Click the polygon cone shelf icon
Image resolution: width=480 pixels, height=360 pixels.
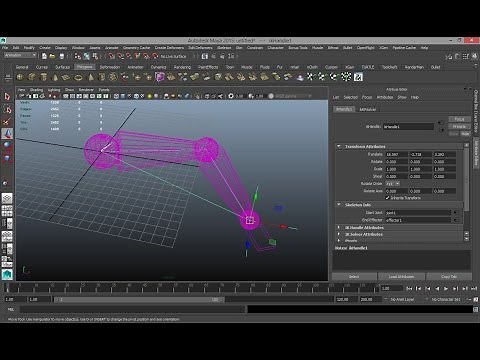pos(55,77)
